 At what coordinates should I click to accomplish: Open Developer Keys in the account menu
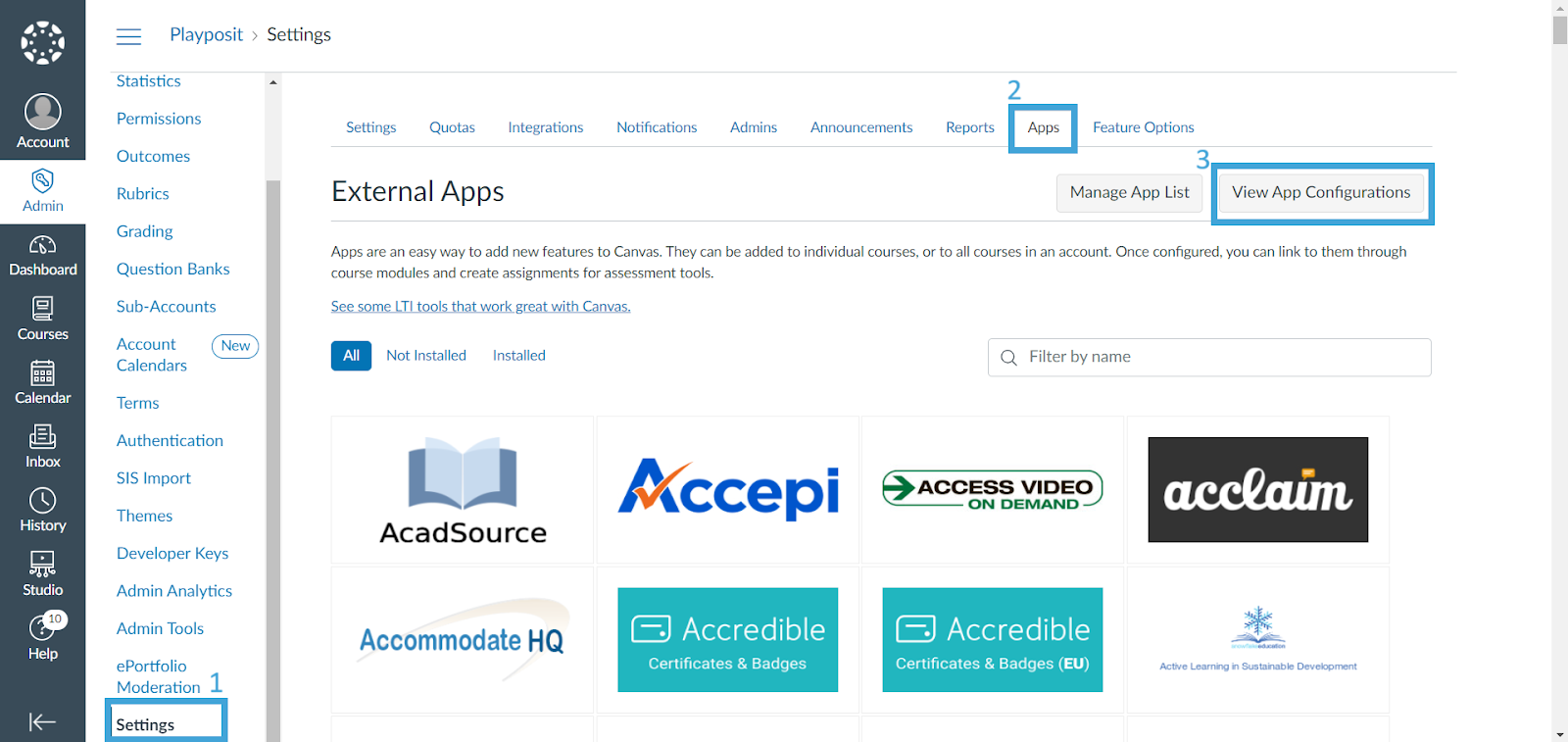click(172, 554)
